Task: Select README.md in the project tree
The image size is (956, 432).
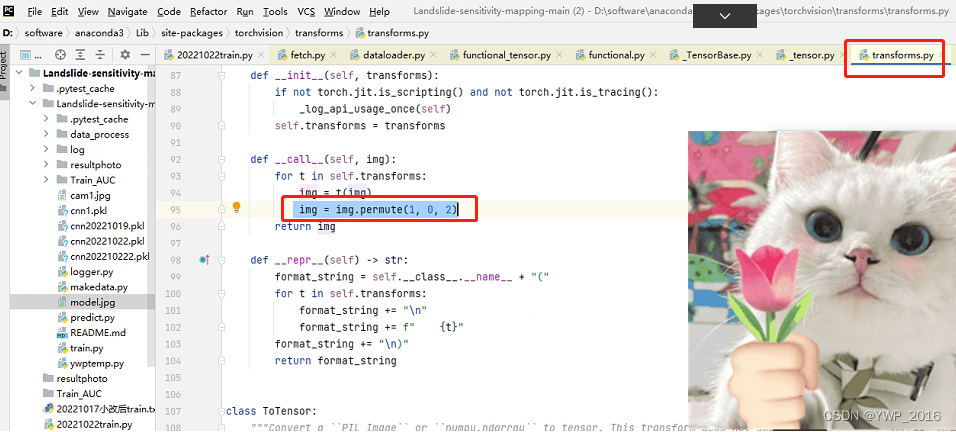Action: pos(91,333)
